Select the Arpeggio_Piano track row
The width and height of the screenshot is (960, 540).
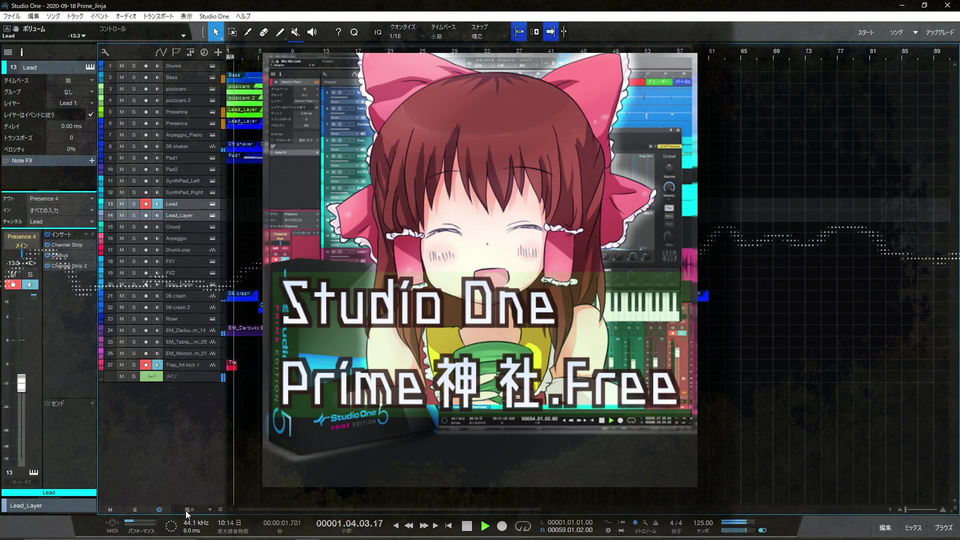[x=162, y=135]
